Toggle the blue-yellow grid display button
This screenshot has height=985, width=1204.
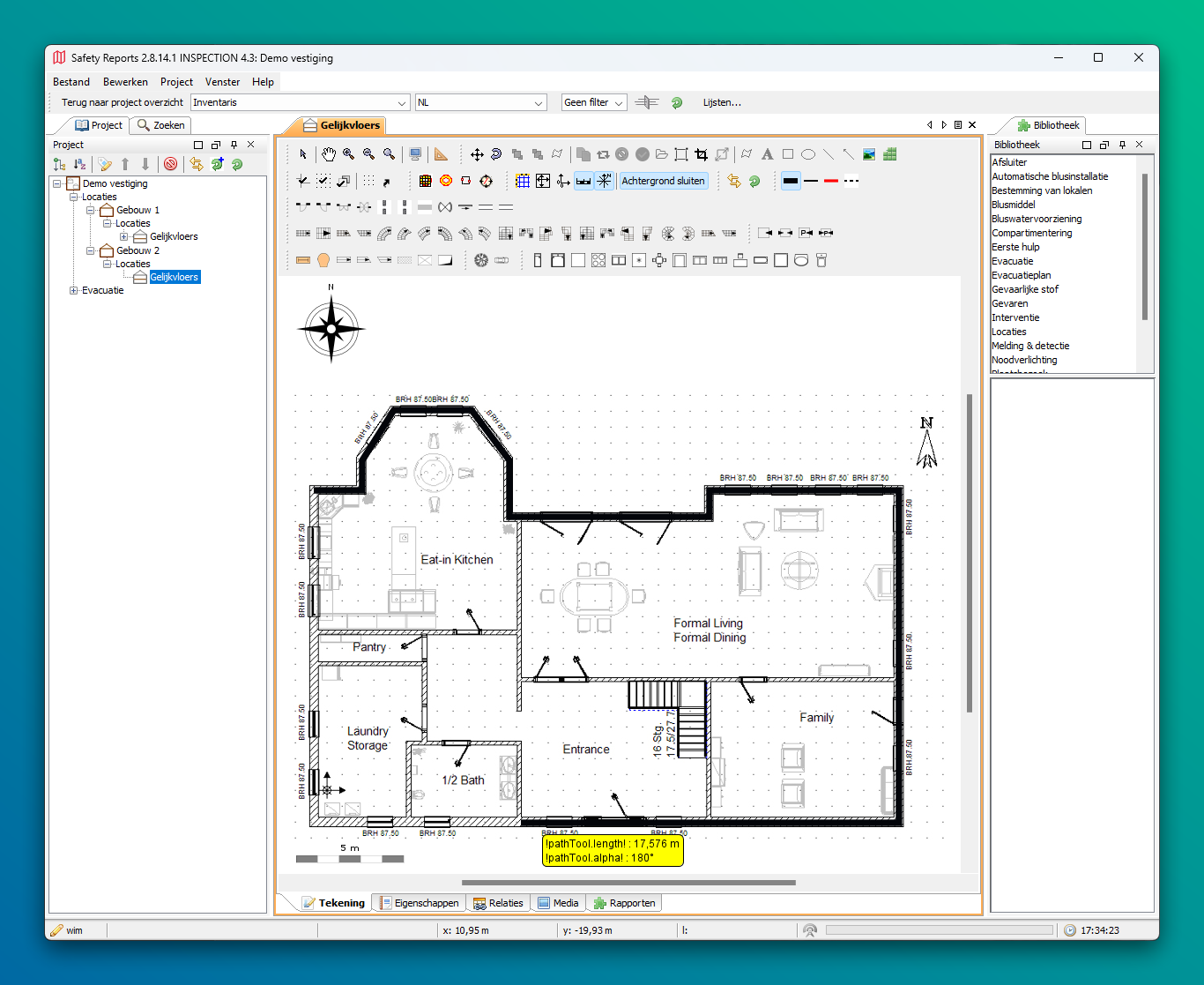click(523, 181)
